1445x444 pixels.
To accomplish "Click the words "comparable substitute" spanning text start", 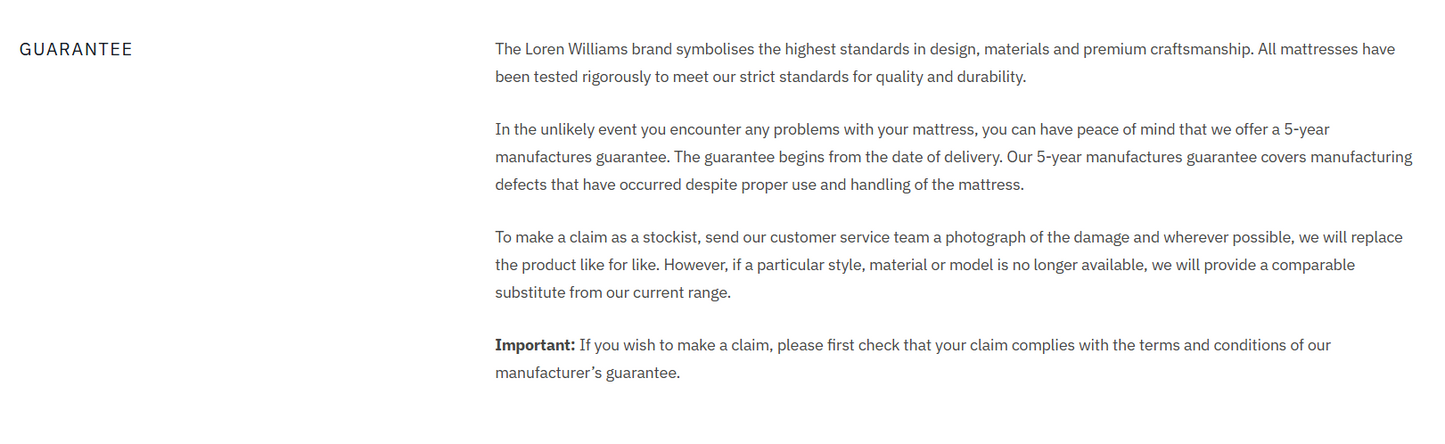I will [x=1298, y=265].
